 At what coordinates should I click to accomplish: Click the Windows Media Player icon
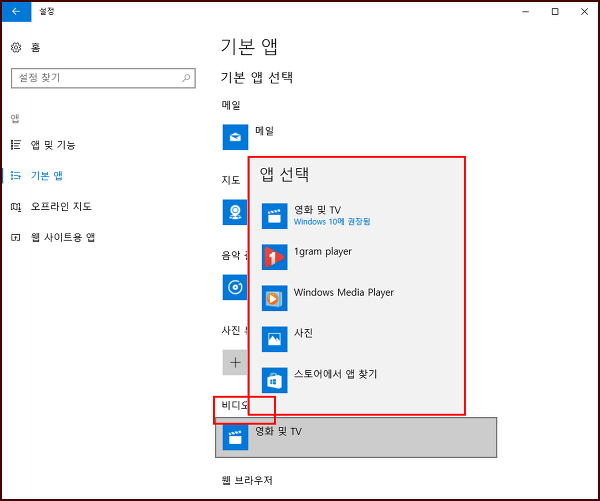point(275,298)
